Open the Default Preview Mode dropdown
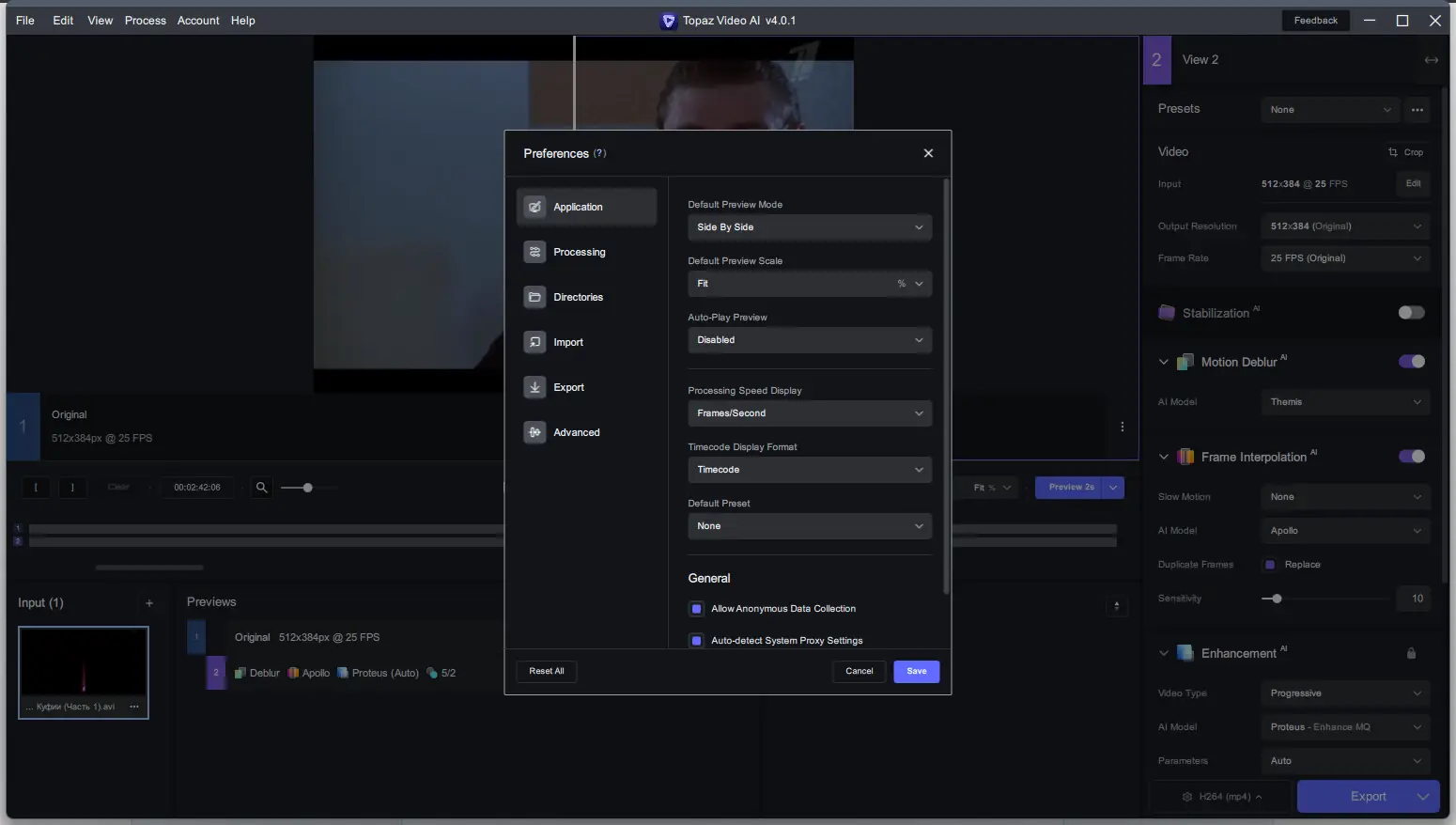1456x825 pixels. (810, 227)
